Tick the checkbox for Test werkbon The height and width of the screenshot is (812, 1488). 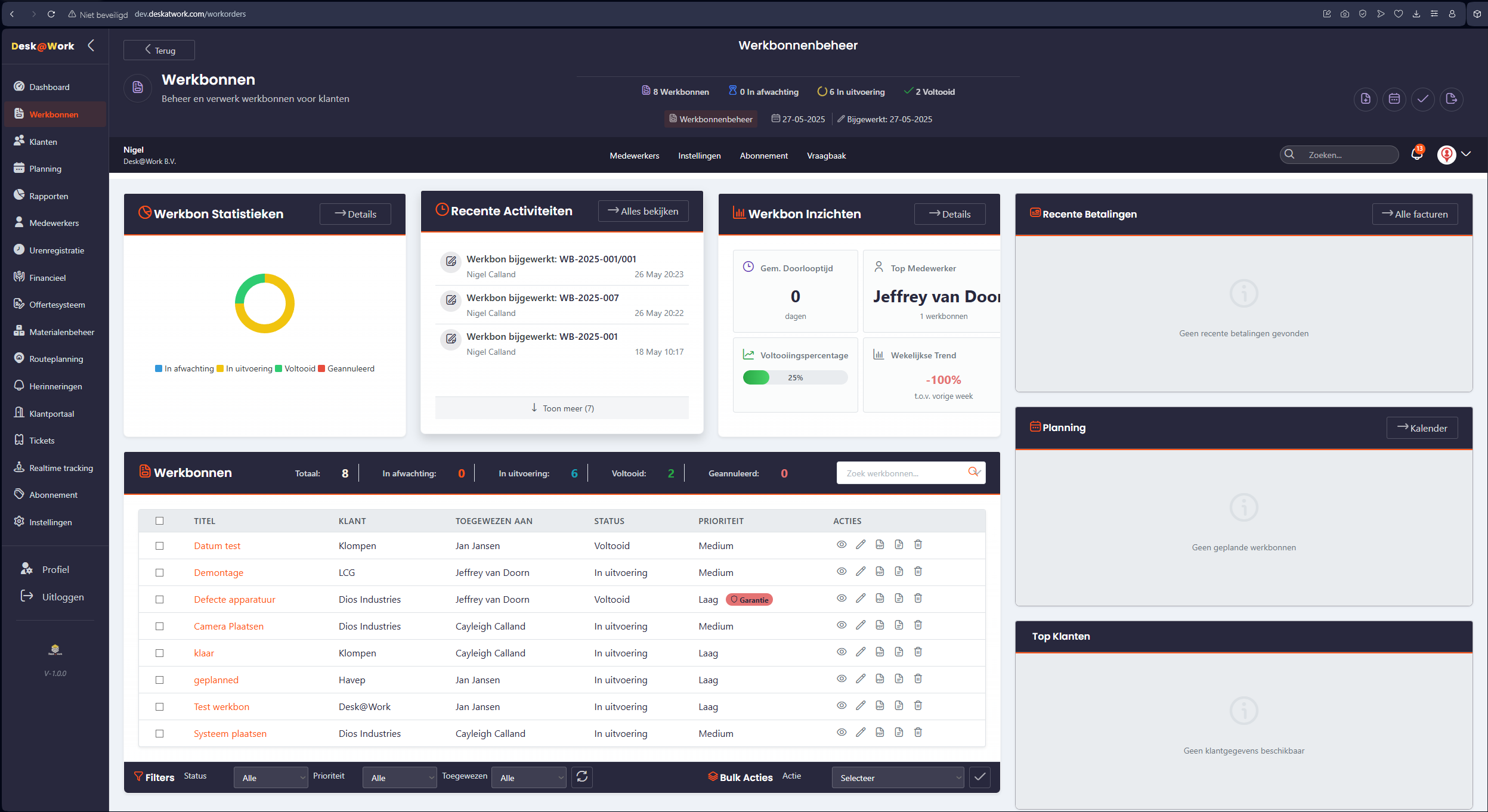pyautogui.click(x=159, y=706)
